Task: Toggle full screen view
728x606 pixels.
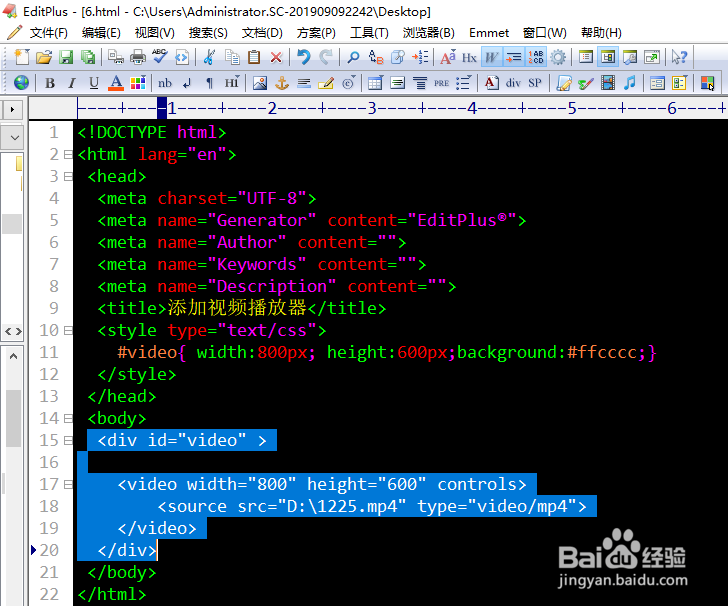Action: click(x=652, y=57)
